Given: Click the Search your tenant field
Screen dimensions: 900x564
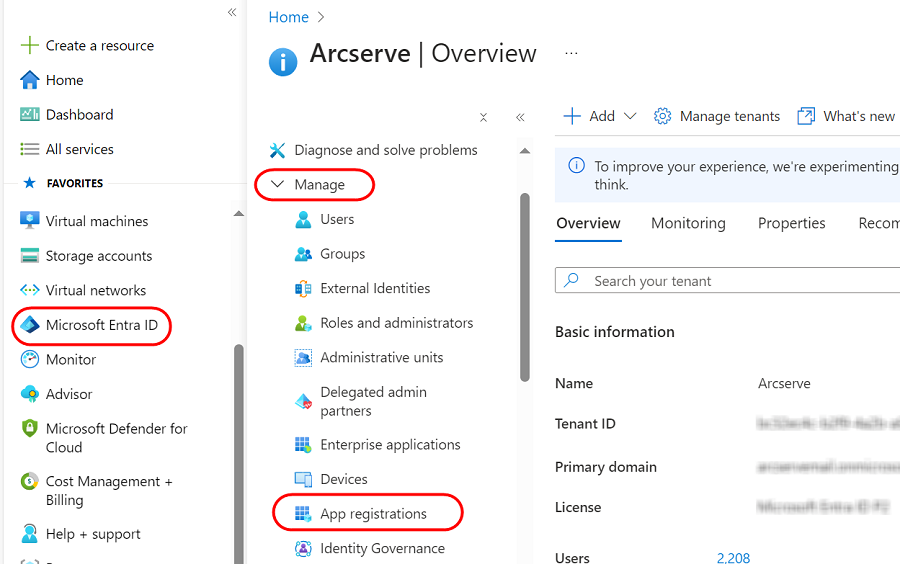Looking at the screenshot, I should [740, 281].
